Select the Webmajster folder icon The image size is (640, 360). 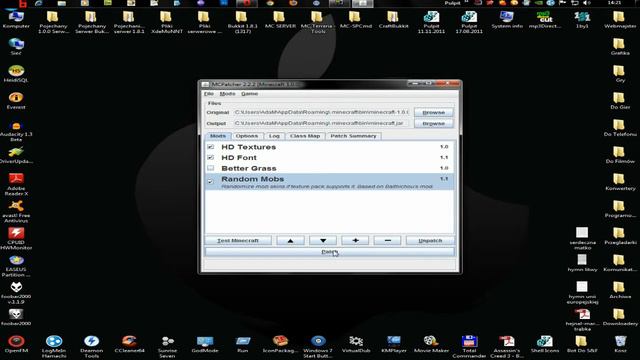[x=620, y=20]
